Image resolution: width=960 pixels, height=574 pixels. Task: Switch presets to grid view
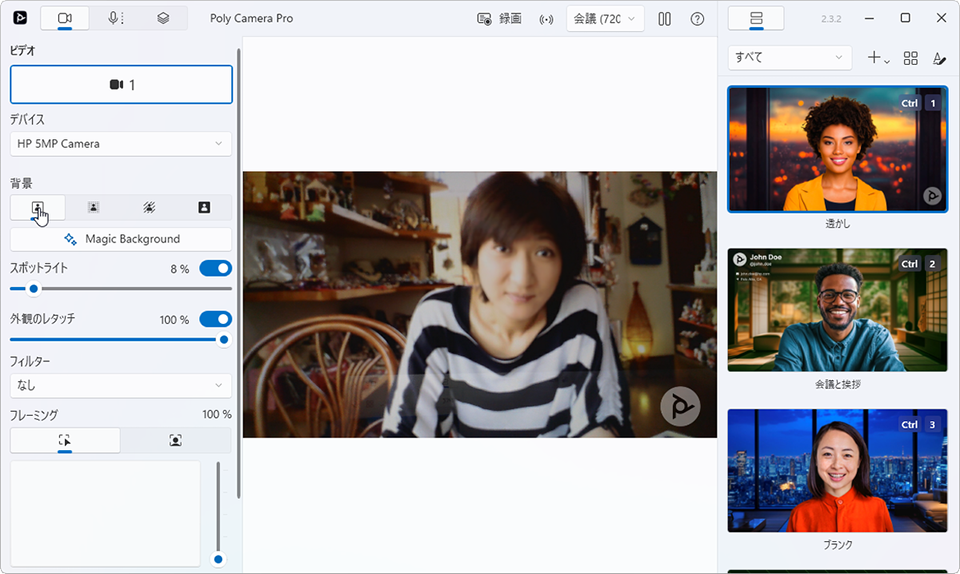(x=910, y=58)
